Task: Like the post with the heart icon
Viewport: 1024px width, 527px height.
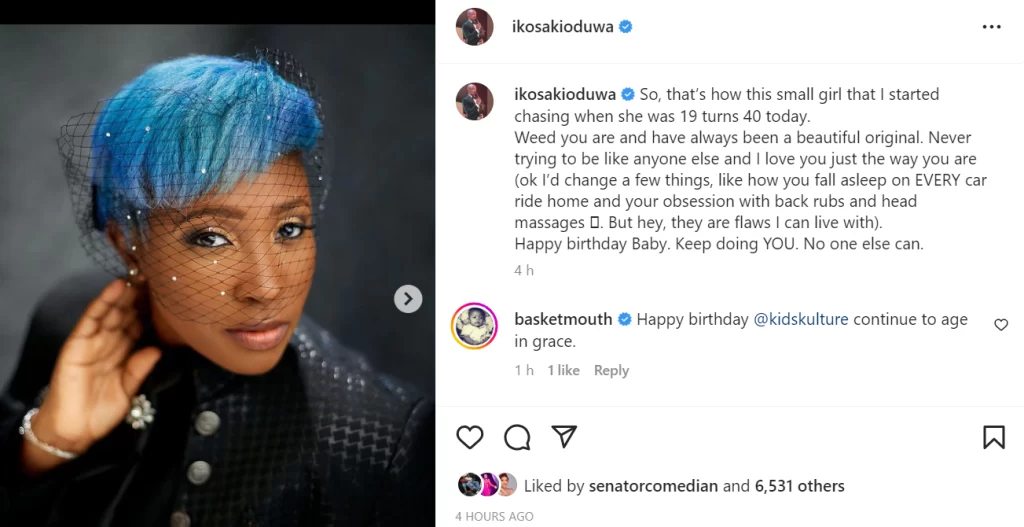Action: [x=469, y=437]
